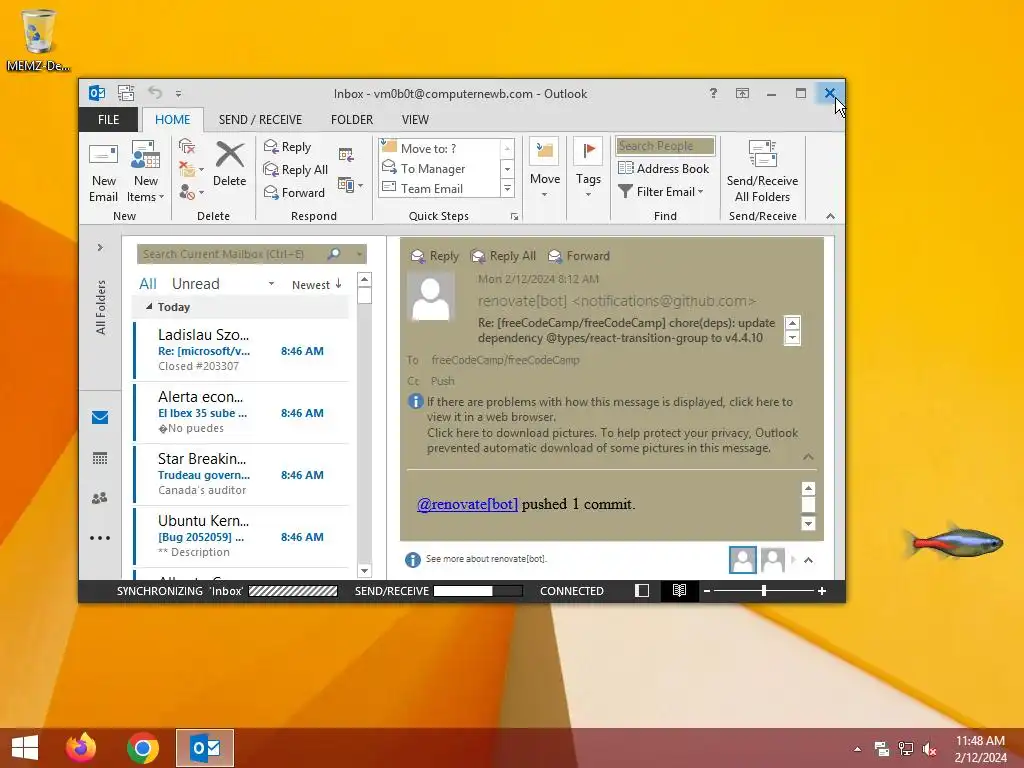Screen dimensions: 1024x768
Task: Open the Ubuntu Kern... email
Action: coord(242,536)
